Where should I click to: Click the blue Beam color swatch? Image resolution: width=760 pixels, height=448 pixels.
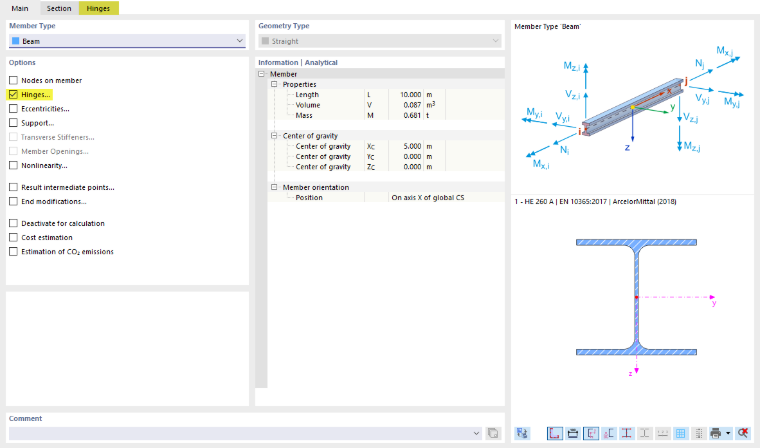[16, 41]
